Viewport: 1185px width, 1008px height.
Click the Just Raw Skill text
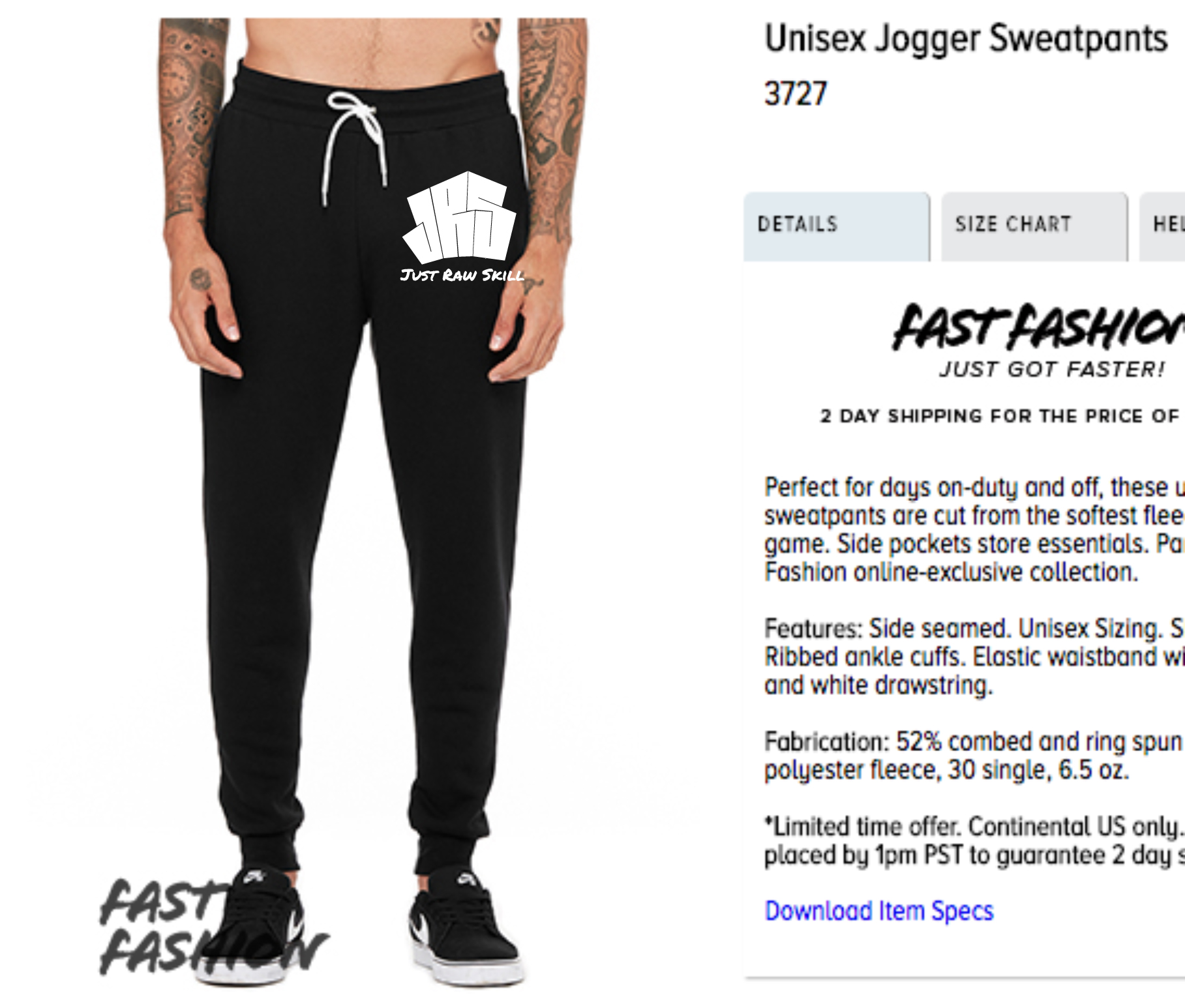462,275
